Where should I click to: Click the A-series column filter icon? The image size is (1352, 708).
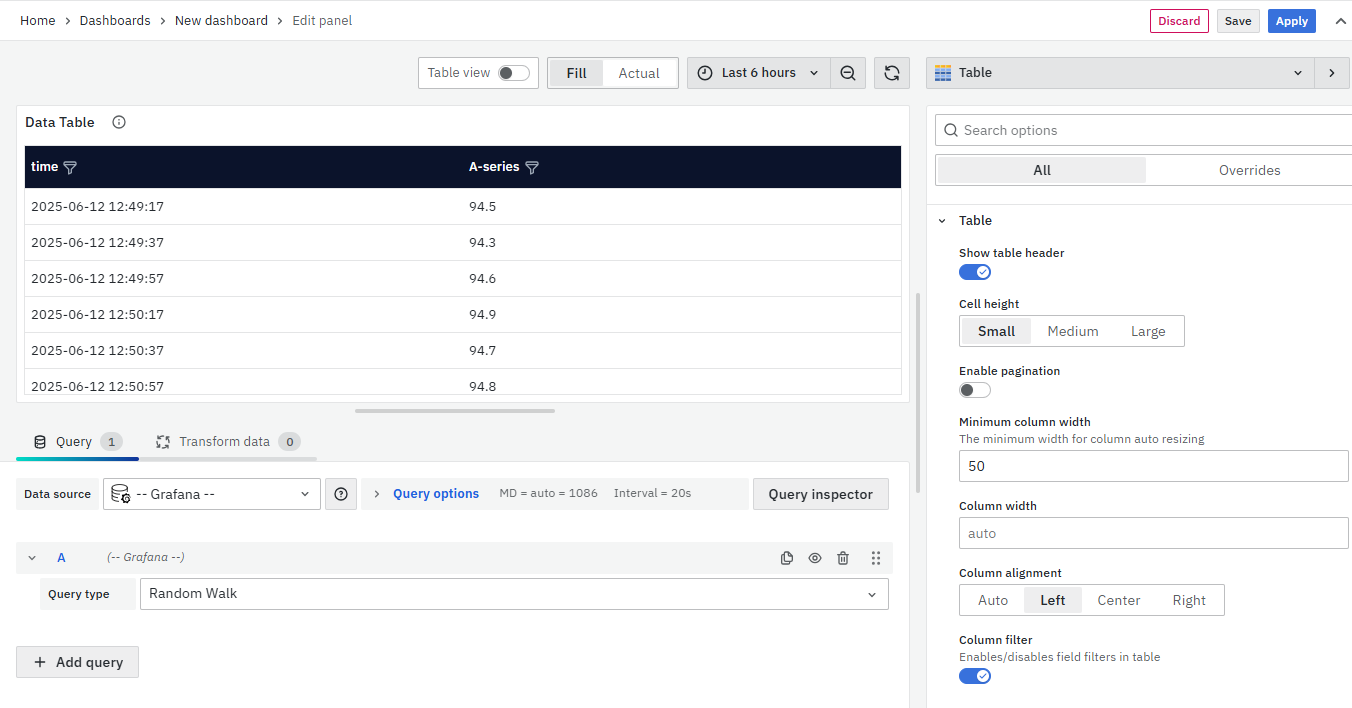click(532, 168)
